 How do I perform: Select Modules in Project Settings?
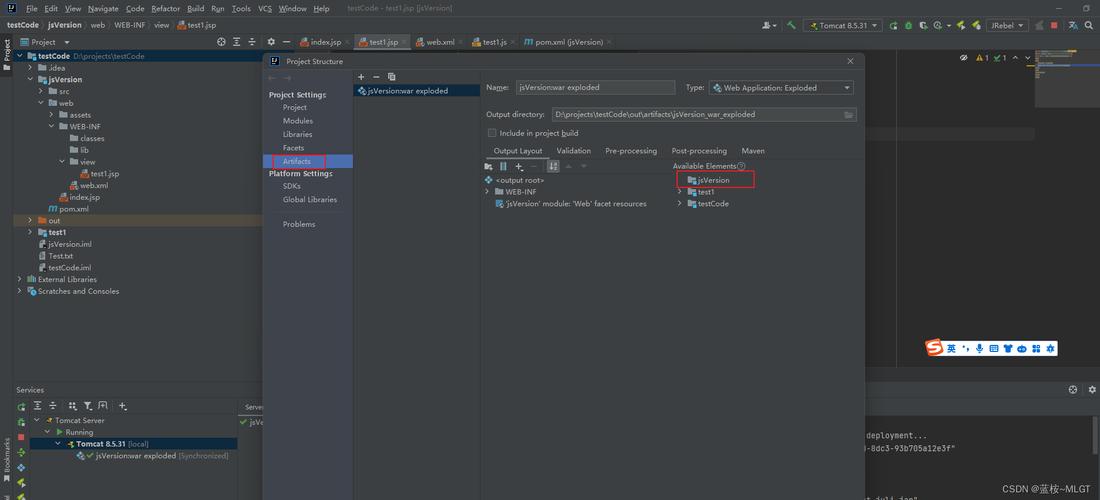(x=297, y=121)
